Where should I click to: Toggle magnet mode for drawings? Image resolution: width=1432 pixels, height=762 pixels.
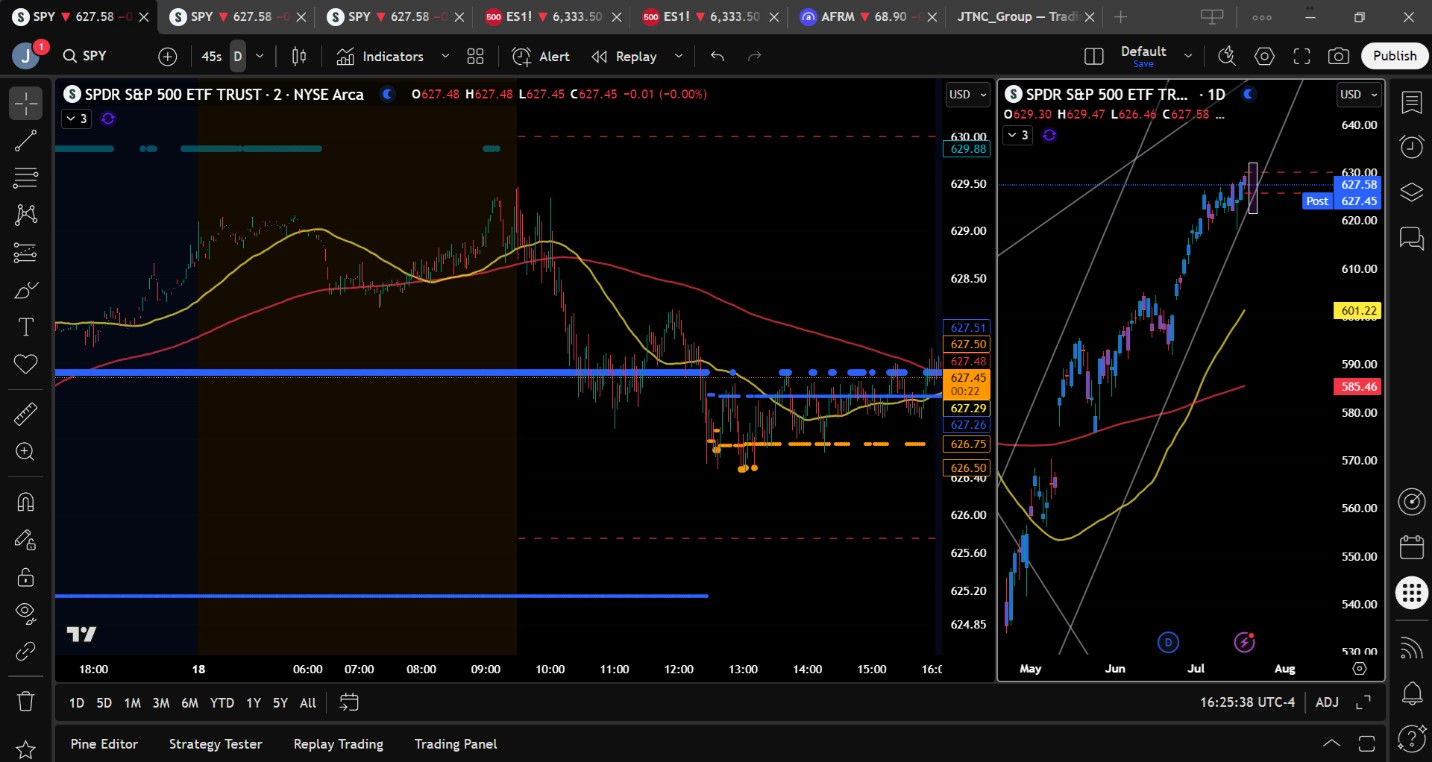[x=26, y=502]
